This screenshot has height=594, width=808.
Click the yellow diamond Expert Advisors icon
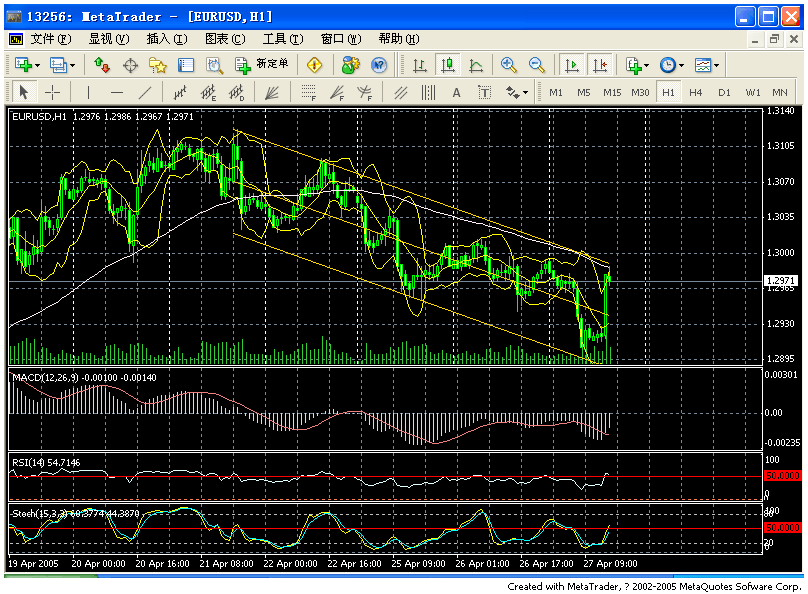[x=314, y=65]
